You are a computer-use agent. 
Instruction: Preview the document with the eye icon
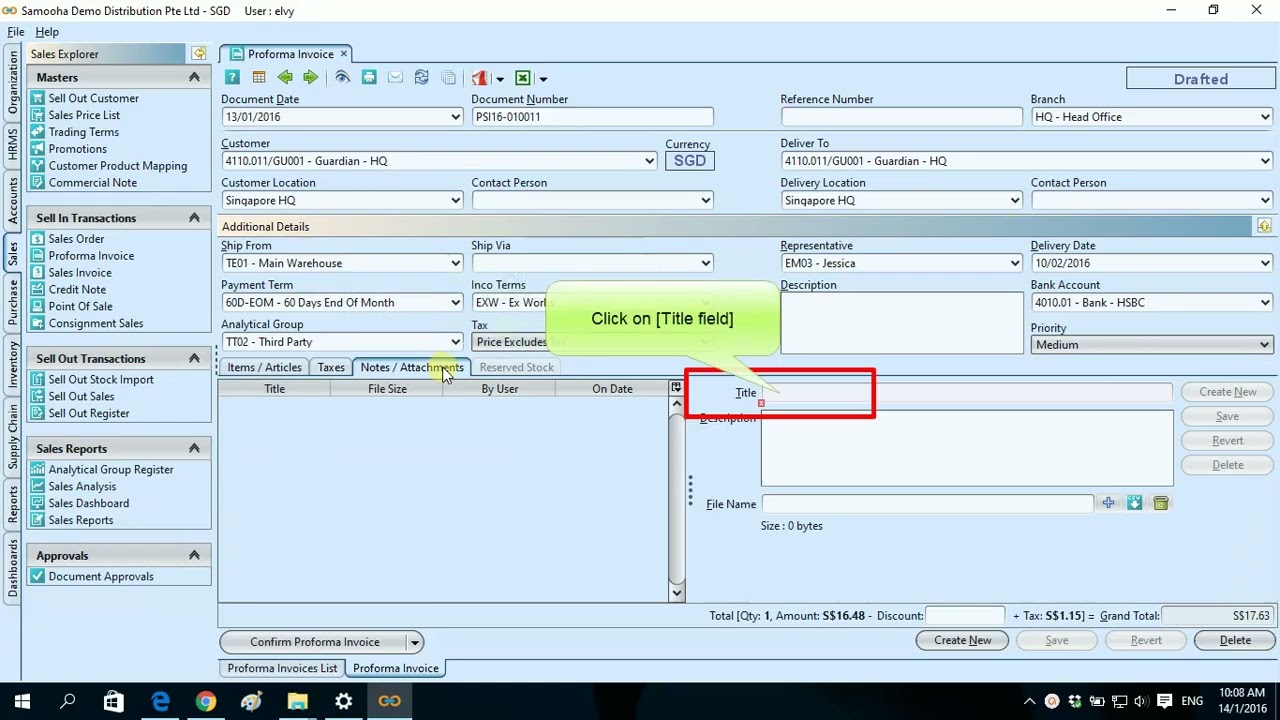(x=343, y=78)
